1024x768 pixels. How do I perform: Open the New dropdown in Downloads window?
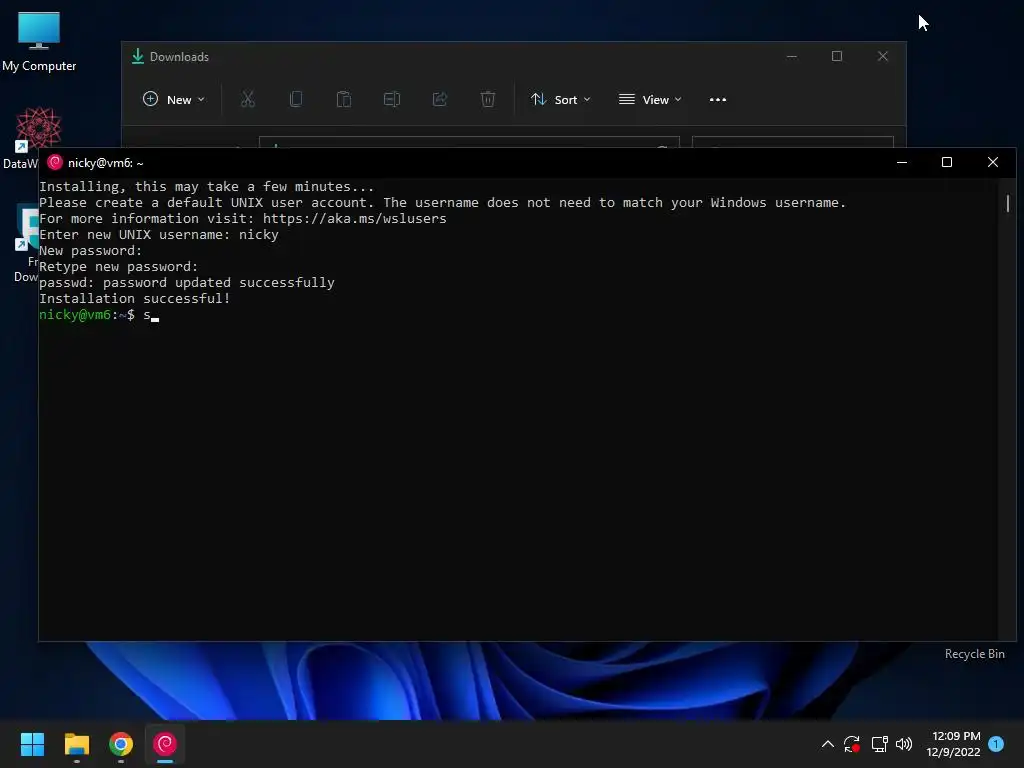pos(174,99)
